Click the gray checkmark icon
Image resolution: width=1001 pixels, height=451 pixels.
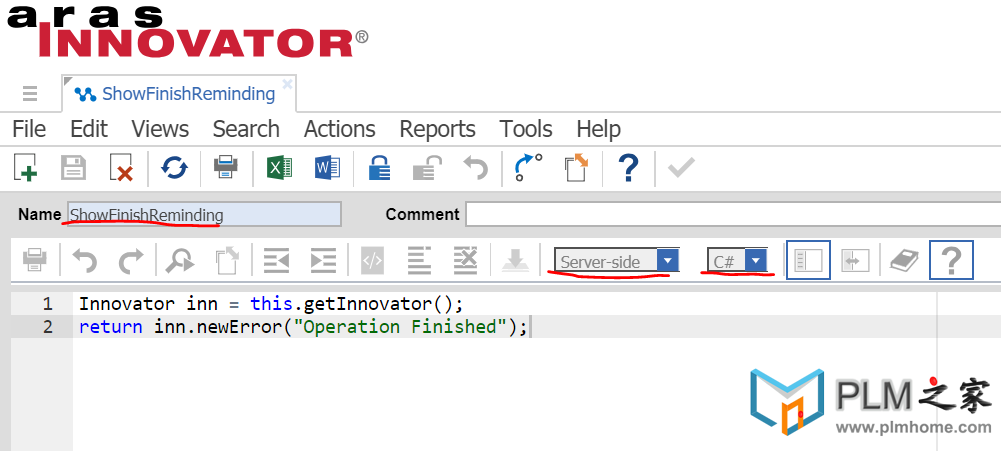coord(681,169)
